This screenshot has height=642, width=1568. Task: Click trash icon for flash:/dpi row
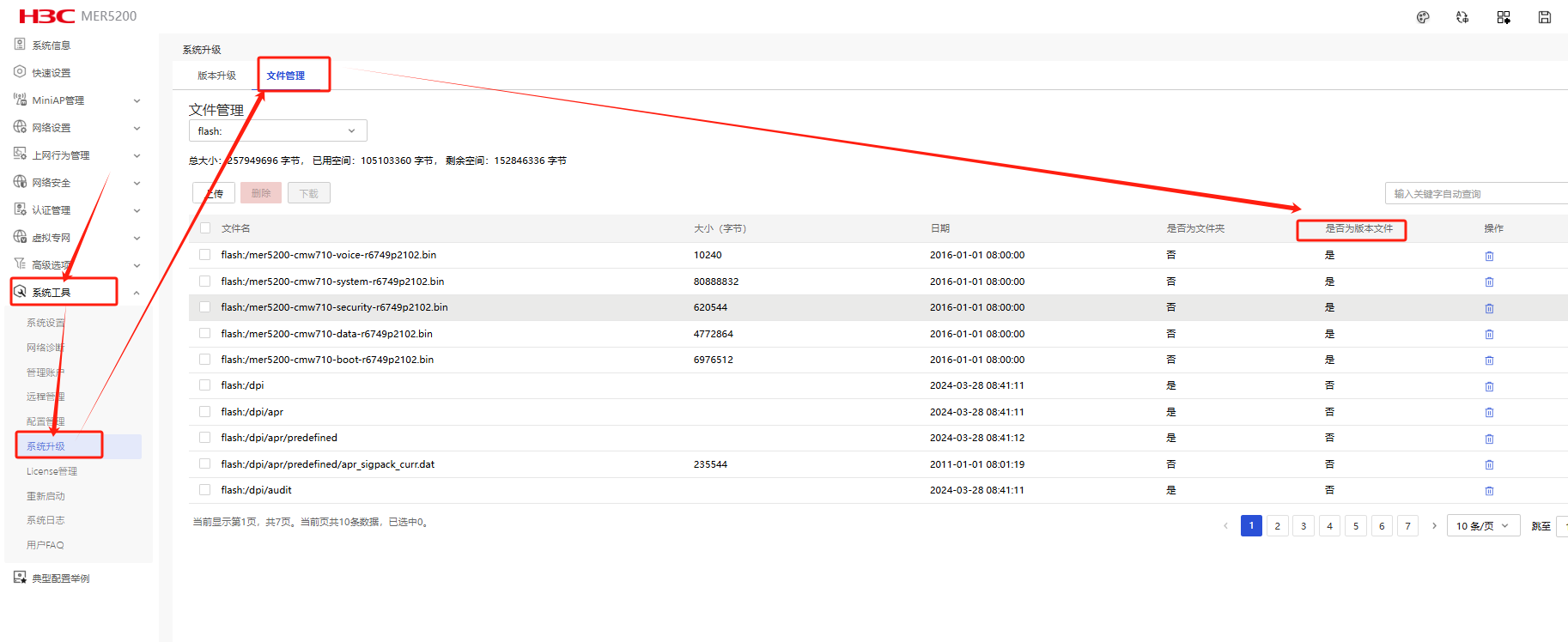(x=1489, y=386)
